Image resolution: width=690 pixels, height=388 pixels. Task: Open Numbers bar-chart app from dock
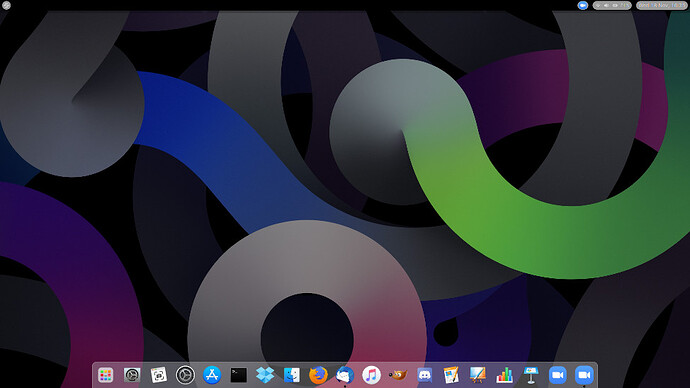point(504,375)
